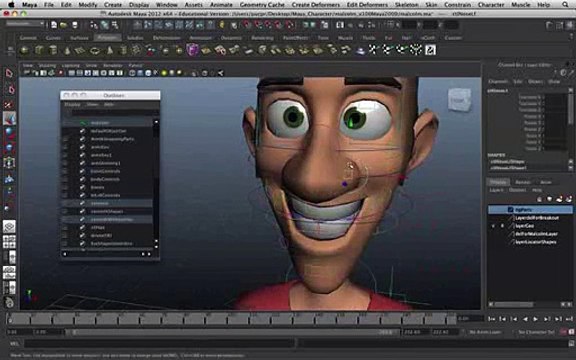Toggle the Attribute Editor display button, top right

pos(550,25)
